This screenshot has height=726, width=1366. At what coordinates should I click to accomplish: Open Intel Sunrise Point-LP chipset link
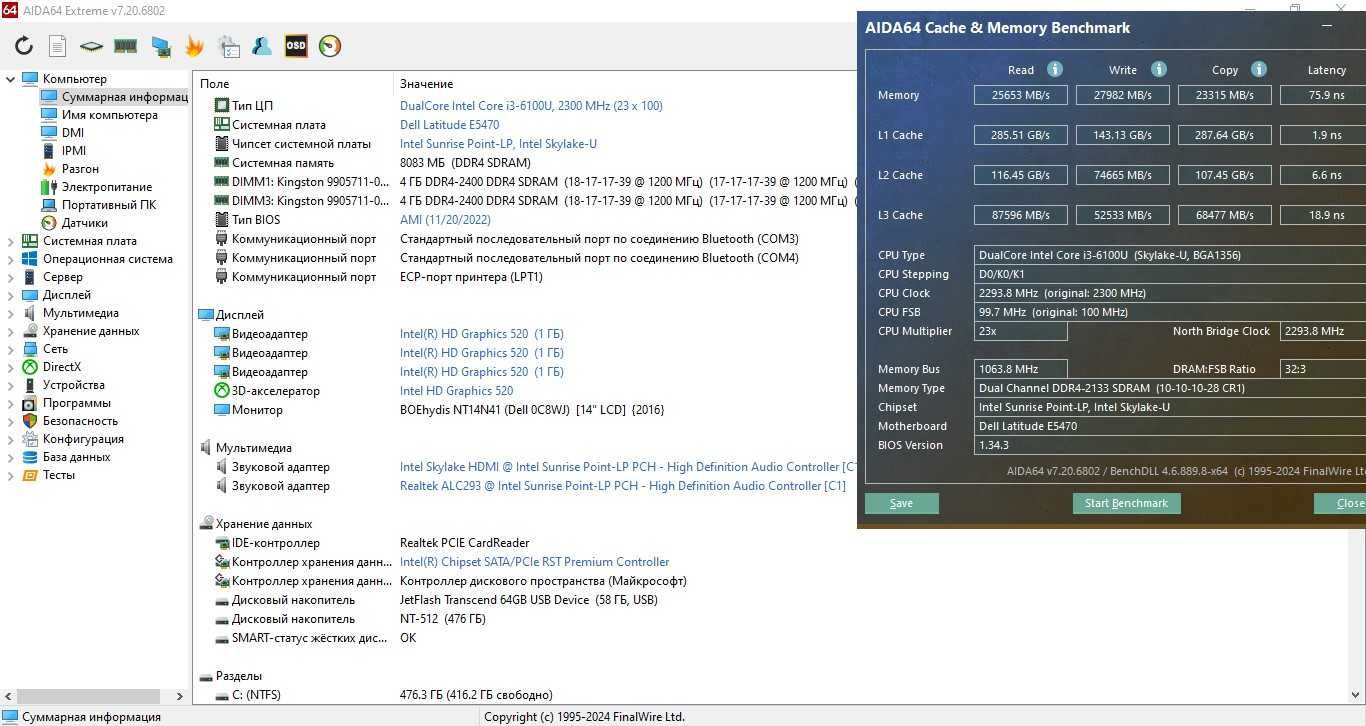tap(498, 144)
